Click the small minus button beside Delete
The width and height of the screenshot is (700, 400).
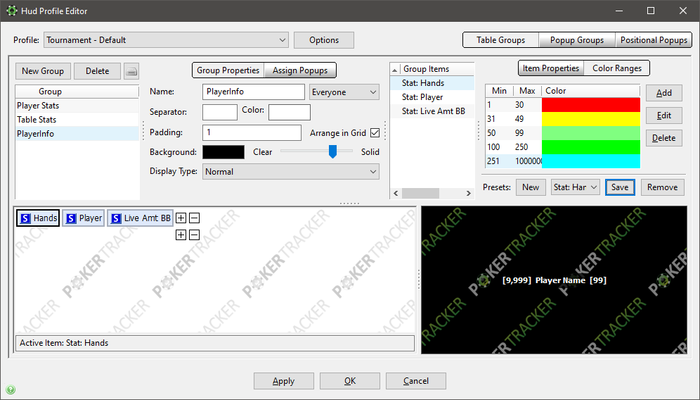tap(131, 71)
